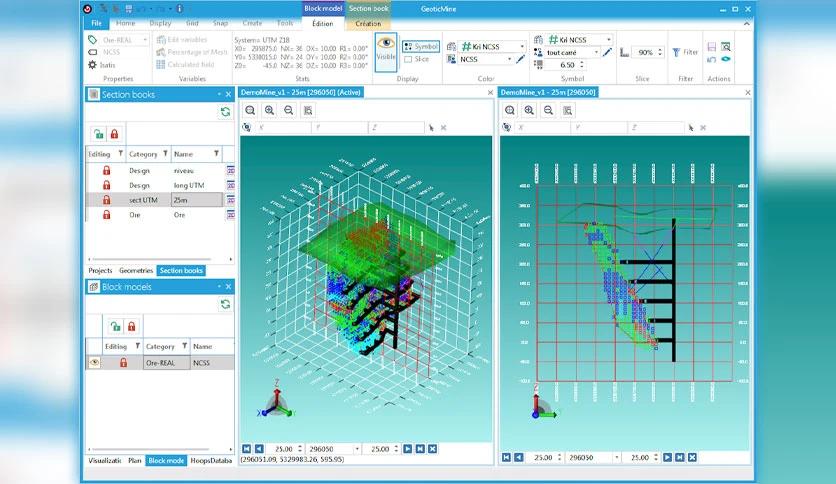Zoom in on the left 3D view
This screenshot has height=484, width=836.
tap(269, 110)
